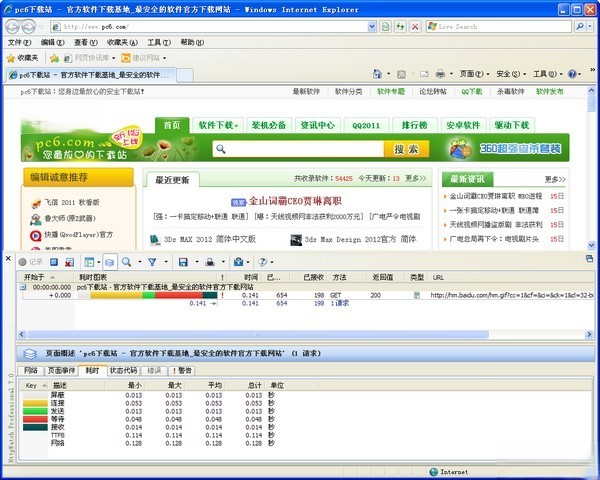Viewport: 600px width, 480px height.
Task: Open the 编辑 menu
Action: pyautogui.click(x=53, y=42)
